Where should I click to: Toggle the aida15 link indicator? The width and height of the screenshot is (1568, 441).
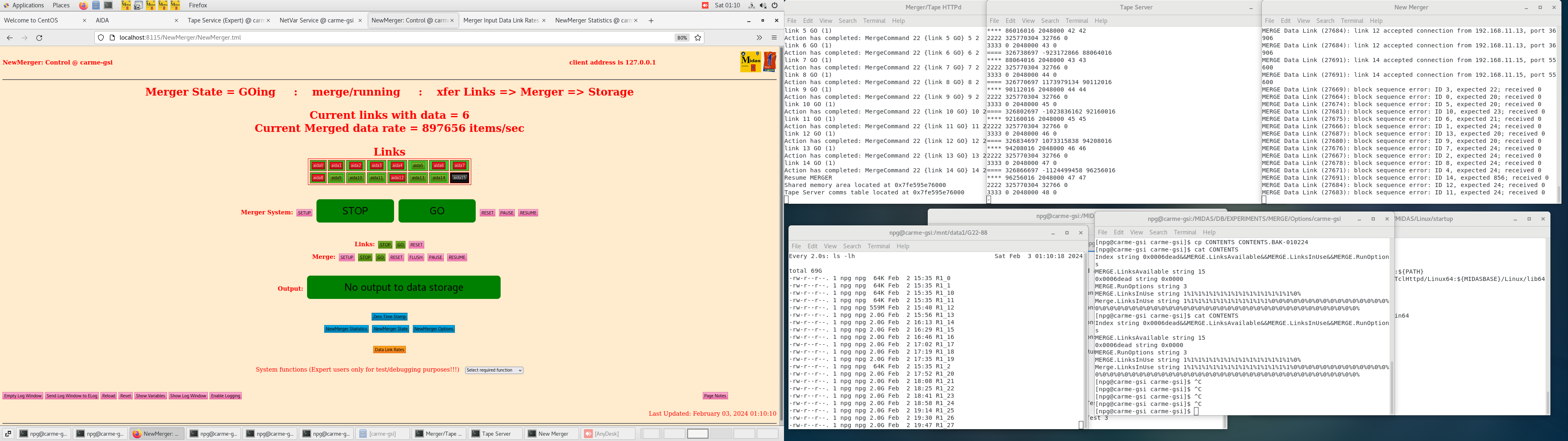pos(459,178)
